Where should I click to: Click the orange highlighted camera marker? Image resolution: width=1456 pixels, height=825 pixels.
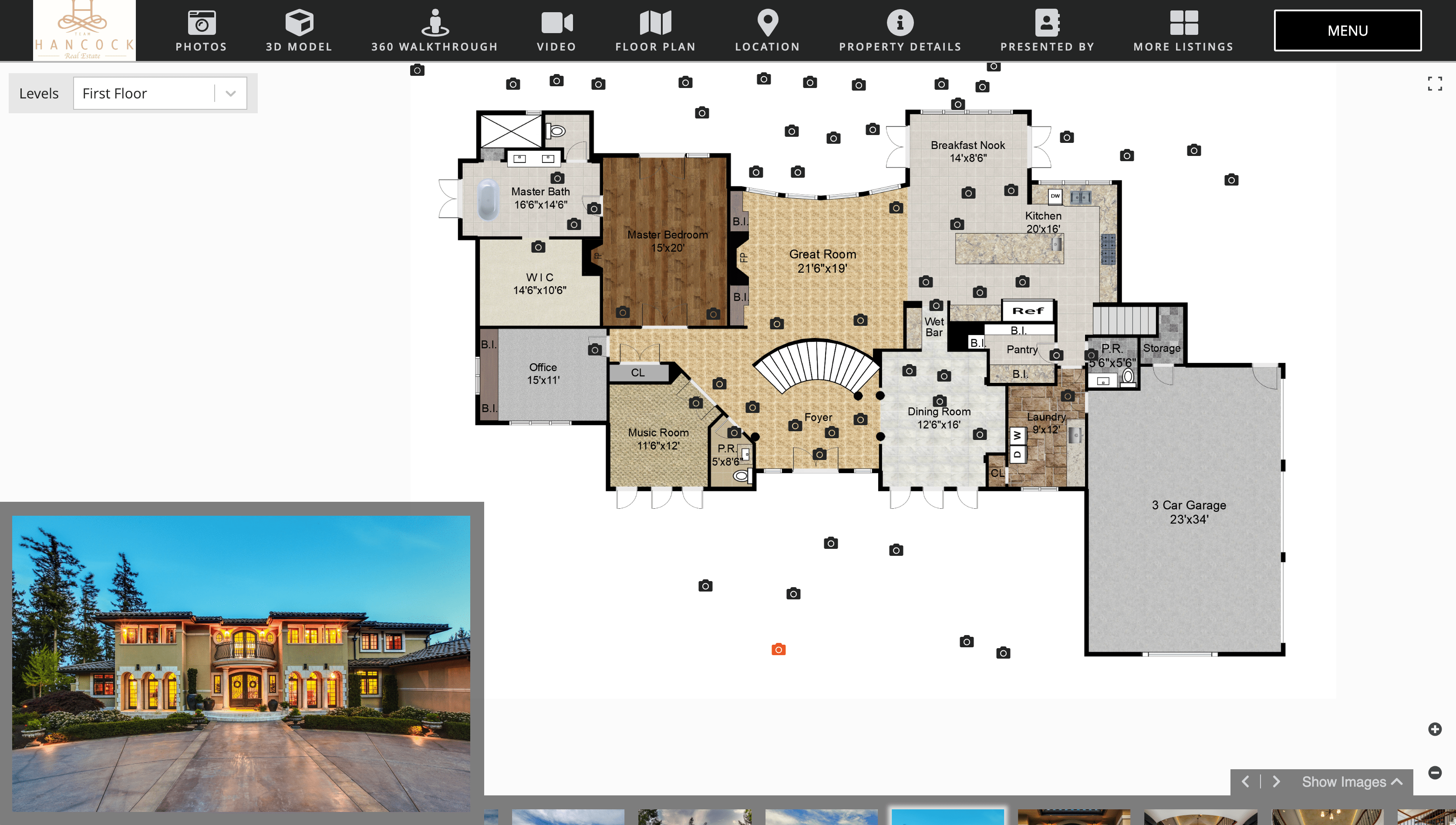(778, 649)
